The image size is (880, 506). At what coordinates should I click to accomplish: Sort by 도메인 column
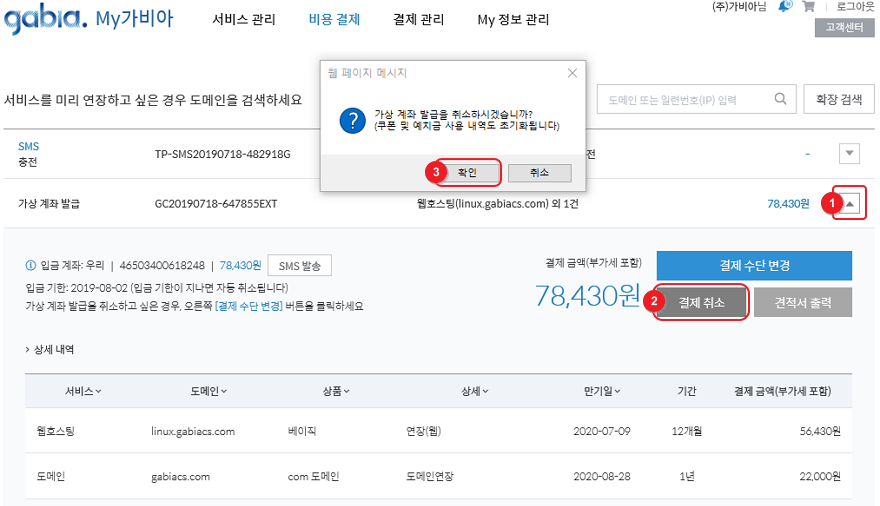tap(208, 391)
